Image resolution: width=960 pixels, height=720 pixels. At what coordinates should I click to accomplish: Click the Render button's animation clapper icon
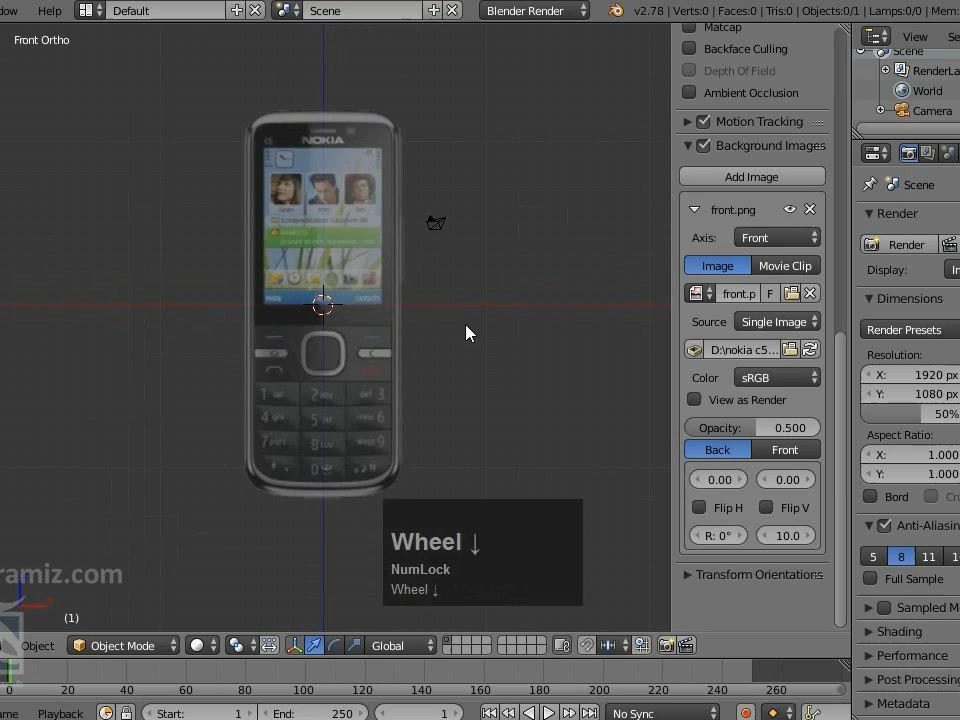pos(950,244)
